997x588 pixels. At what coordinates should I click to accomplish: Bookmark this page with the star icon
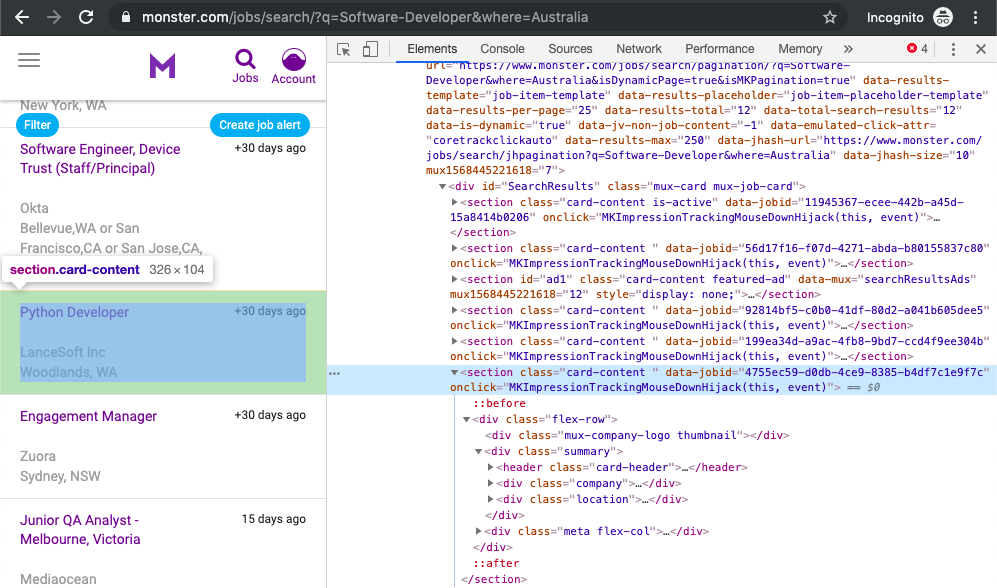point(830,17)
